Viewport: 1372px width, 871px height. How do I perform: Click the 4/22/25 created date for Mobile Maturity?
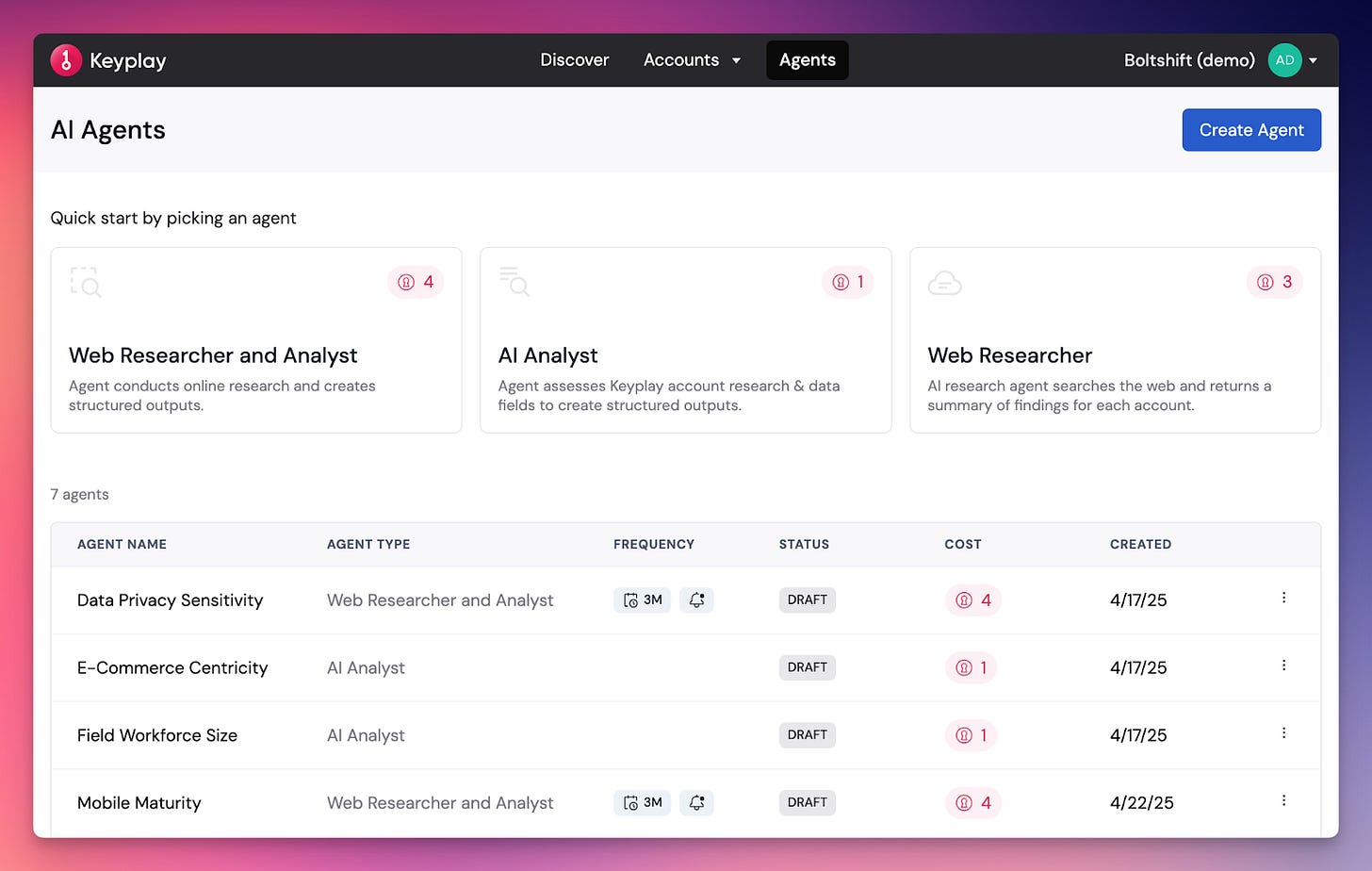point(1142,803)
